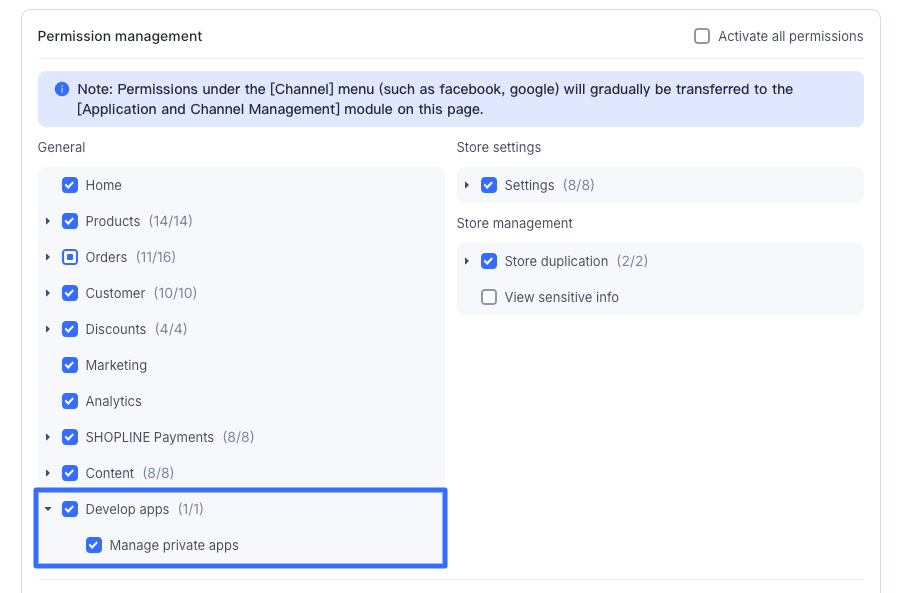906x593 pixels.
Task: Expand the Discounts permission arrow
Action: (x=48, y=329)
